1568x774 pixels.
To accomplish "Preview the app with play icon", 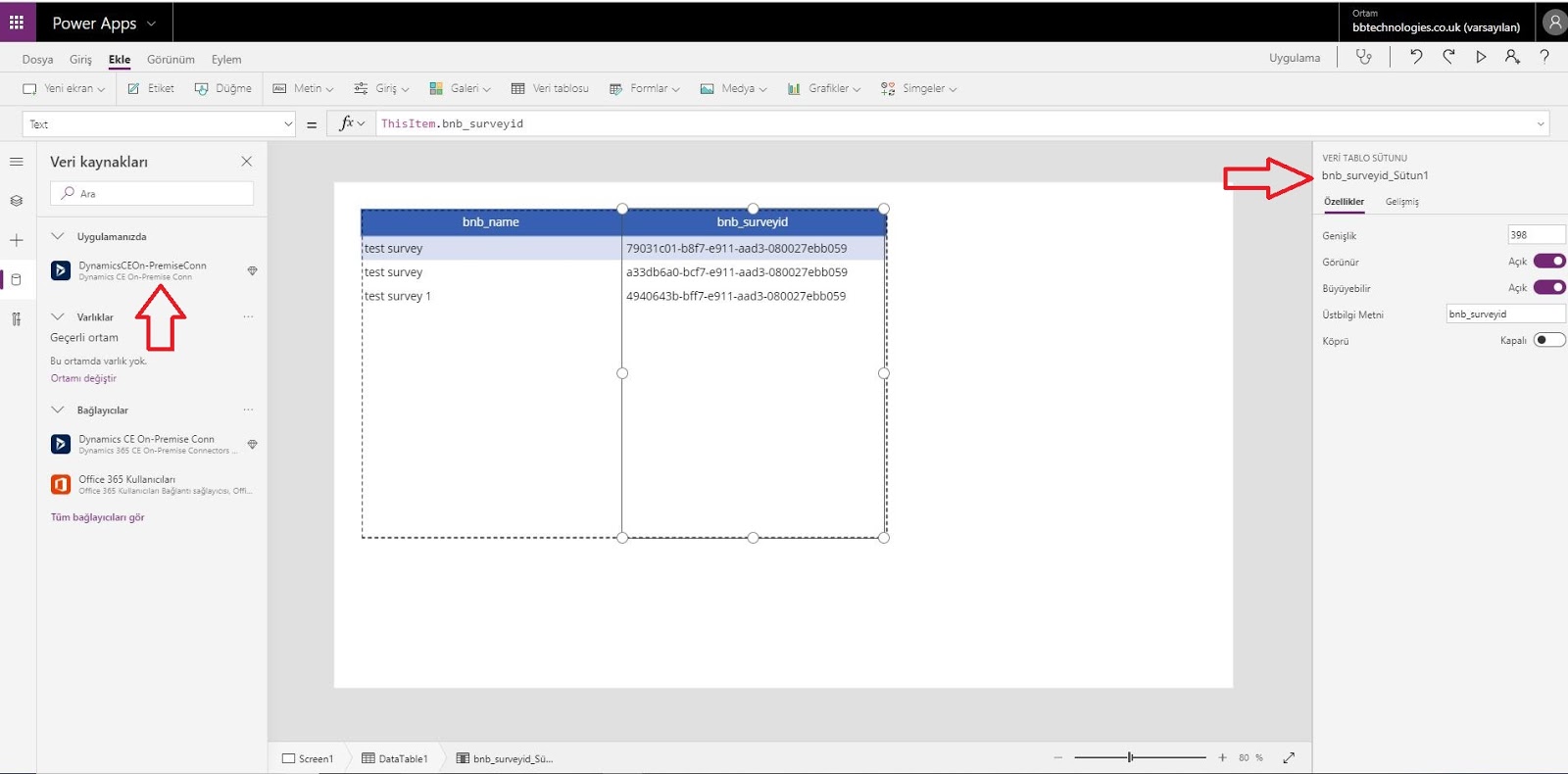I will 1481,57.
